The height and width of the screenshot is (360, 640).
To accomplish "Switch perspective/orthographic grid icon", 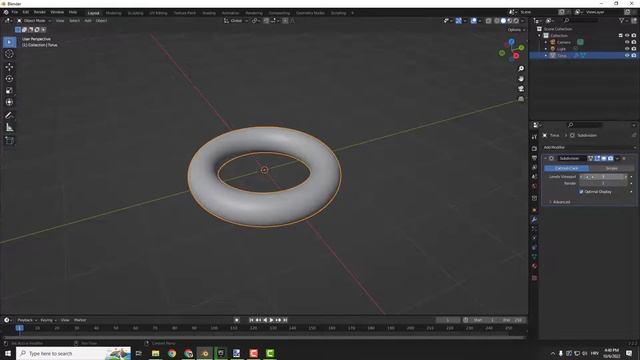I will point(521,99).
